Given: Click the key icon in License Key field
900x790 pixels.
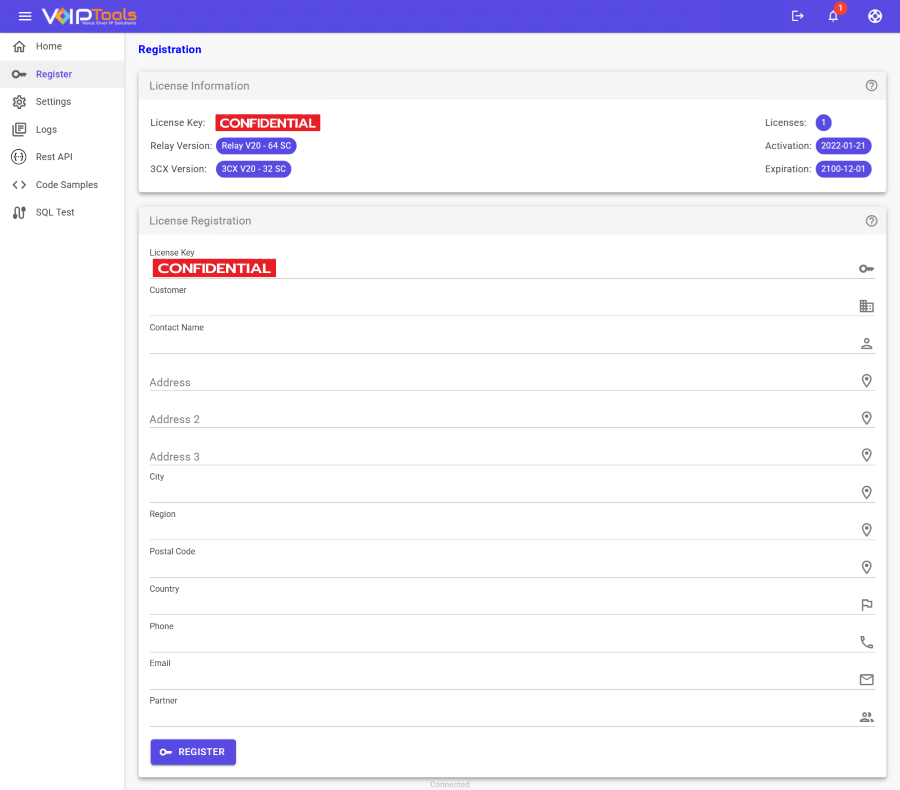Looking at the screenshot, I should [866, 269].
